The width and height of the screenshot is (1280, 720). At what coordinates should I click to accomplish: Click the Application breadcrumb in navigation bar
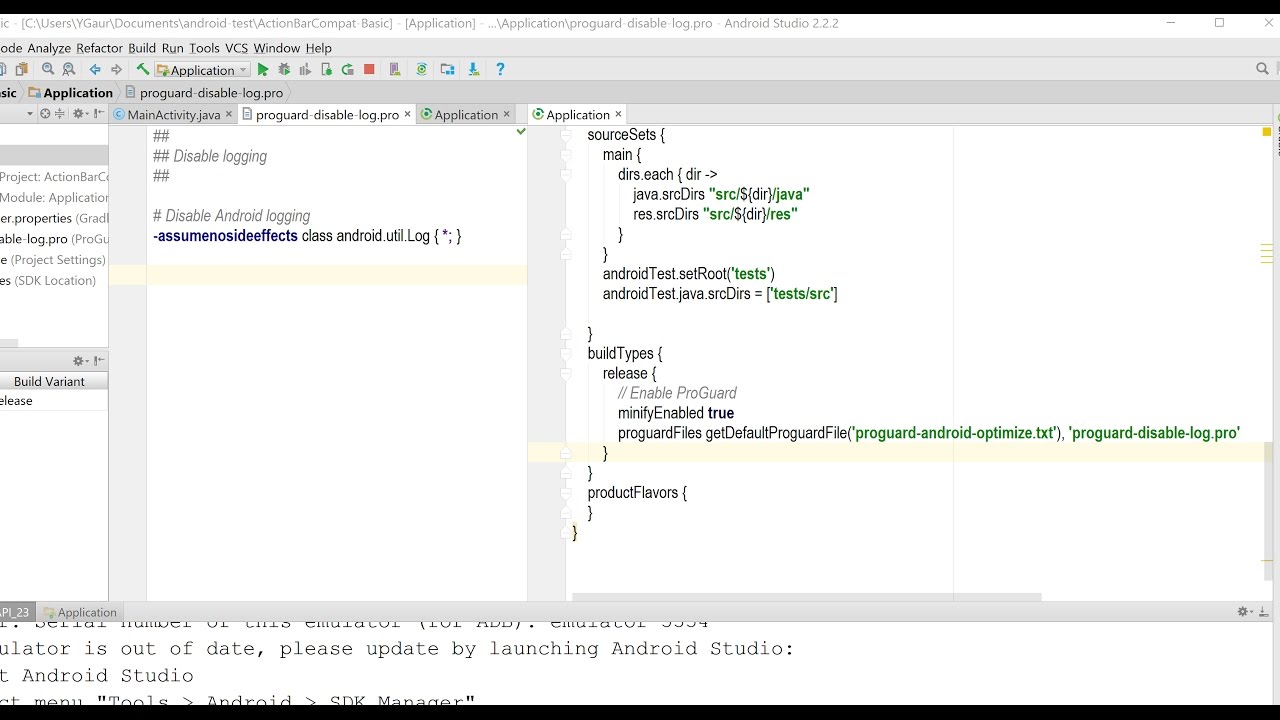(x=70, y=92)
